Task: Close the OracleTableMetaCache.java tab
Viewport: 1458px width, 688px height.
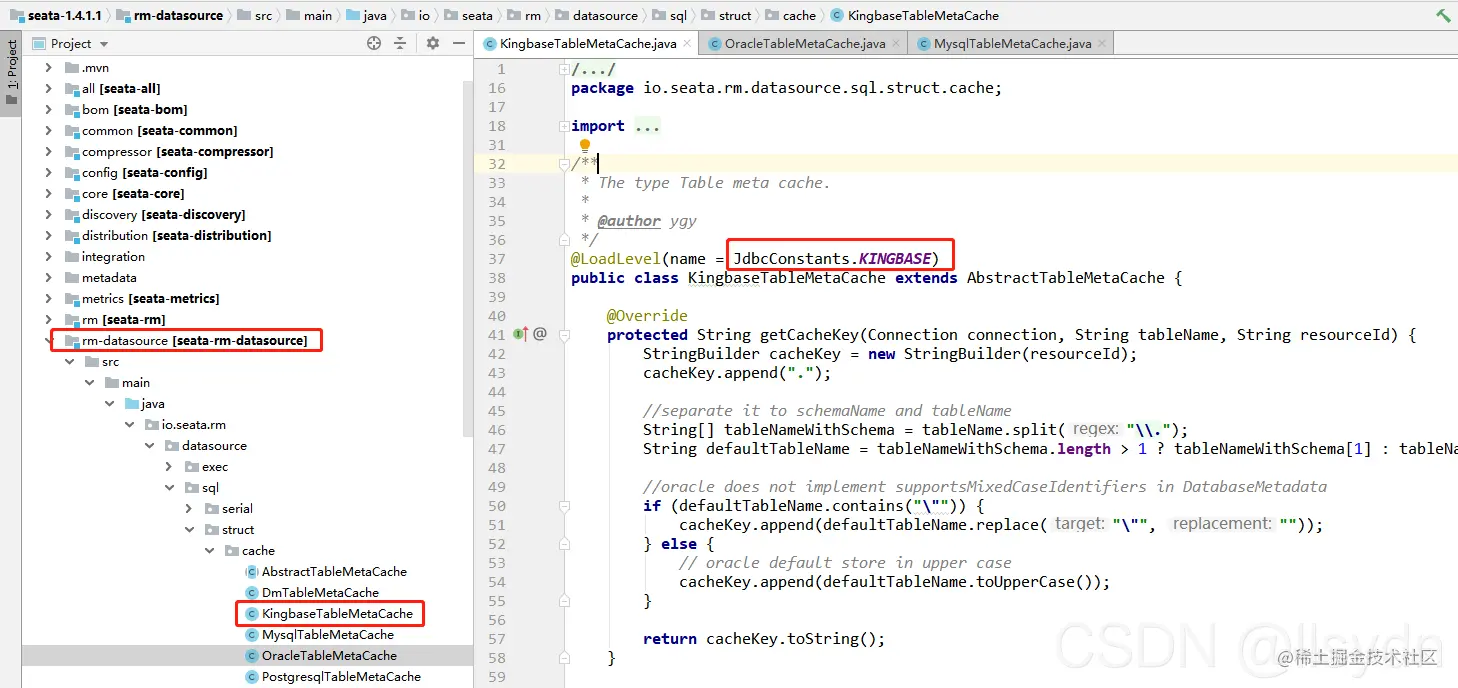Action: click(895, 44)
